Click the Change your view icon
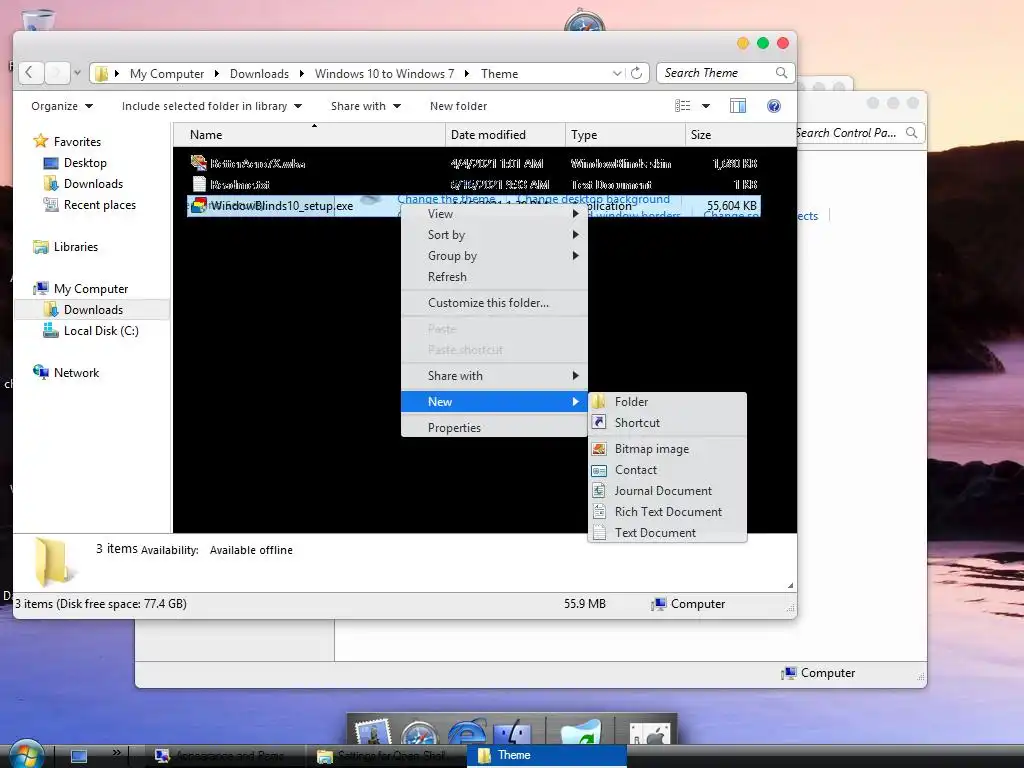Viewport: 1024px width, 768px height. pyautogui.click(x=682, y=106)
